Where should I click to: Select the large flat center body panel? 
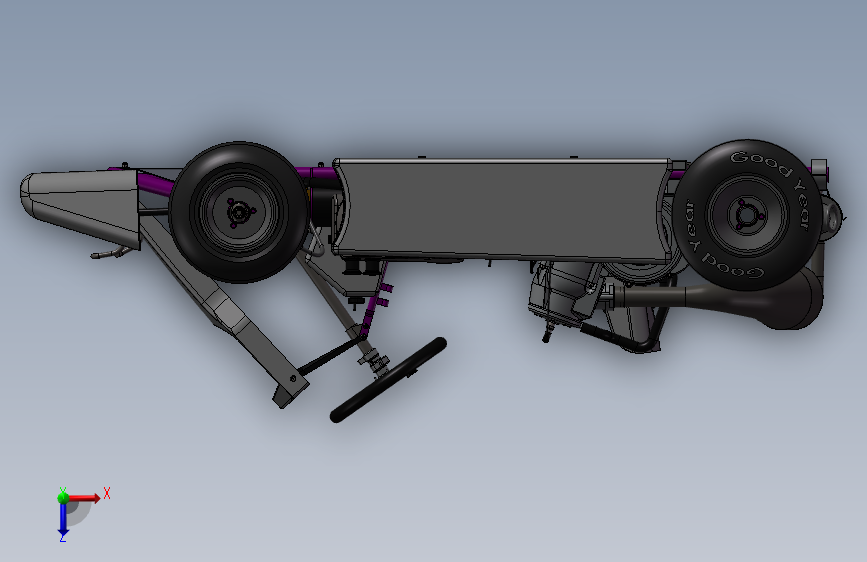(502, 209)
